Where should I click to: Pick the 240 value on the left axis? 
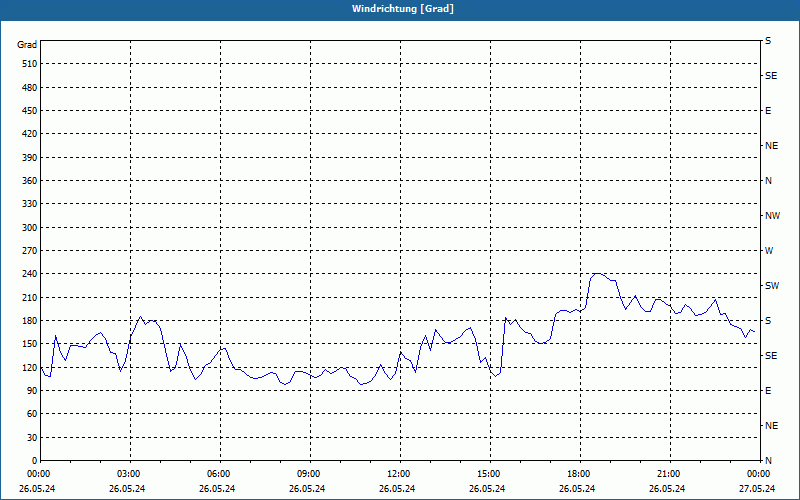point(30,274)
